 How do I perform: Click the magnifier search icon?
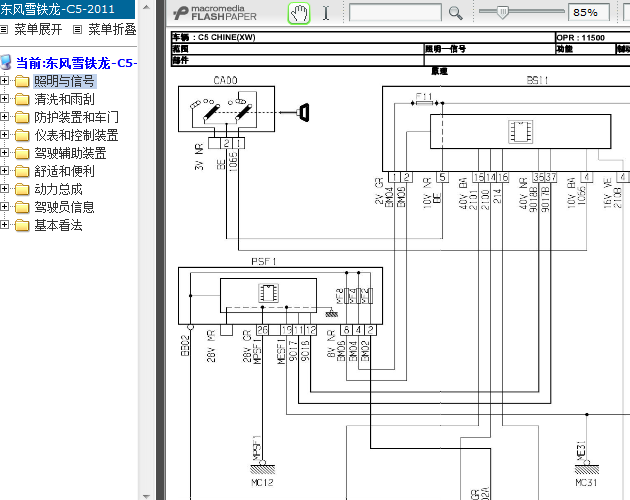(x=456, y=13)
